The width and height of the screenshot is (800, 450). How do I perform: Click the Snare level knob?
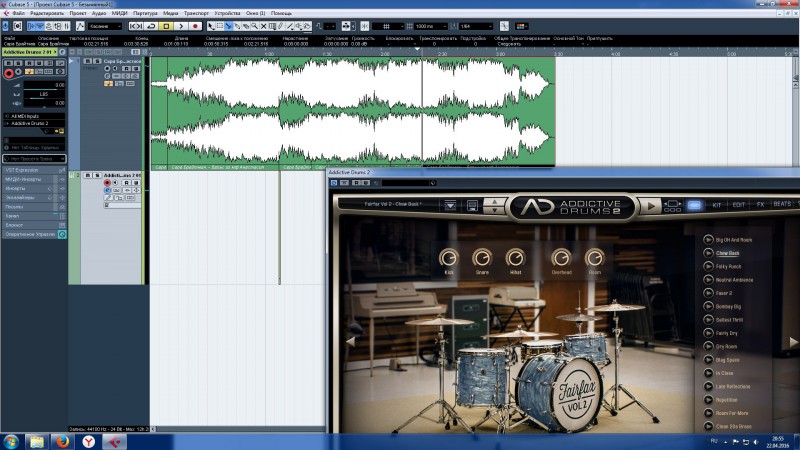pyautogui.click(x=482, y=258)
